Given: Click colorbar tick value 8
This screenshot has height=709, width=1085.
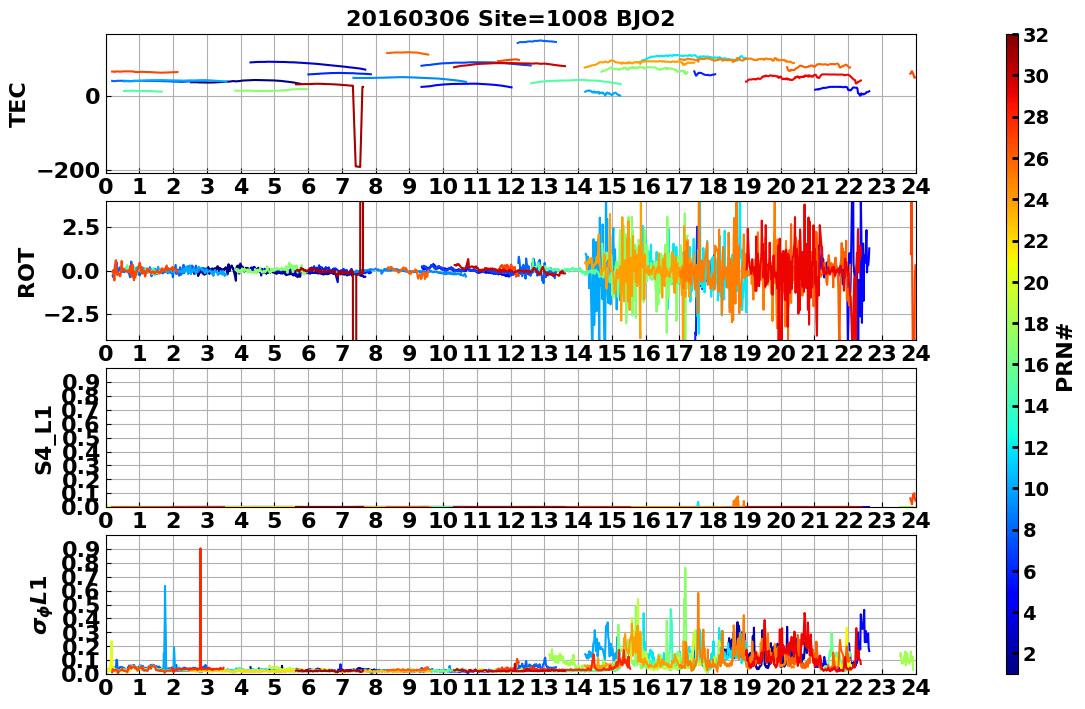Looking at the screenshot, I should pos(1032,531).
